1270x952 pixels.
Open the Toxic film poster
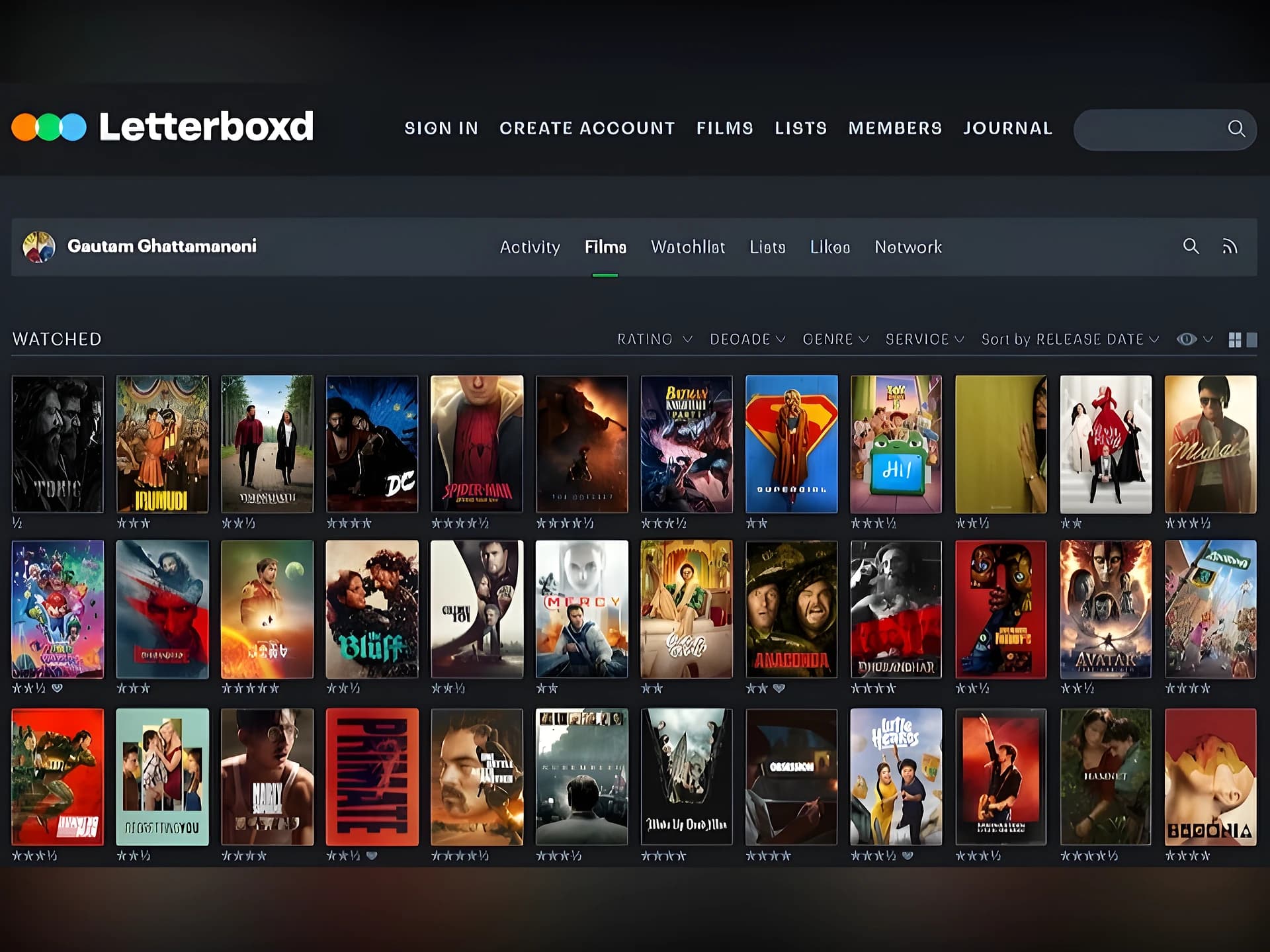(x=58, y=444)
